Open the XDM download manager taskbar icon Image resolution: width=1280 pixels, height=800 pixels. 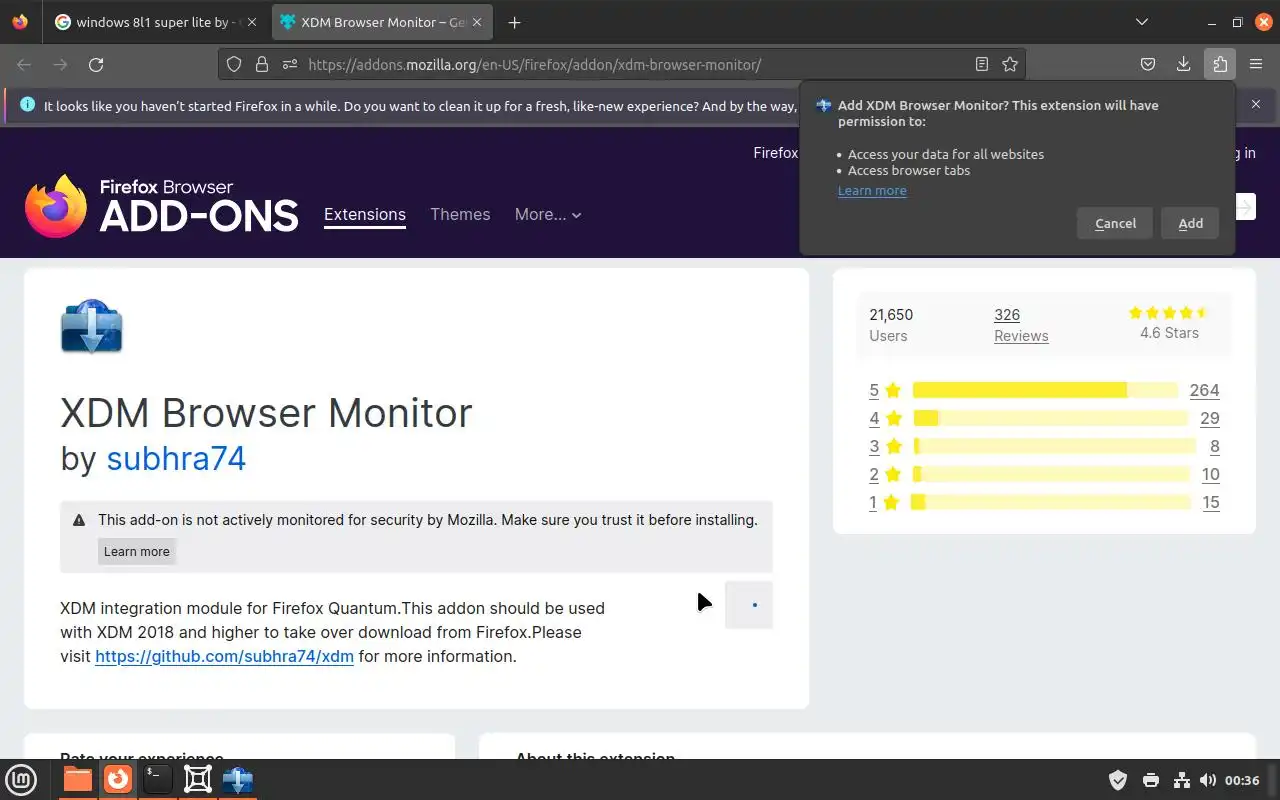[238, 779]
